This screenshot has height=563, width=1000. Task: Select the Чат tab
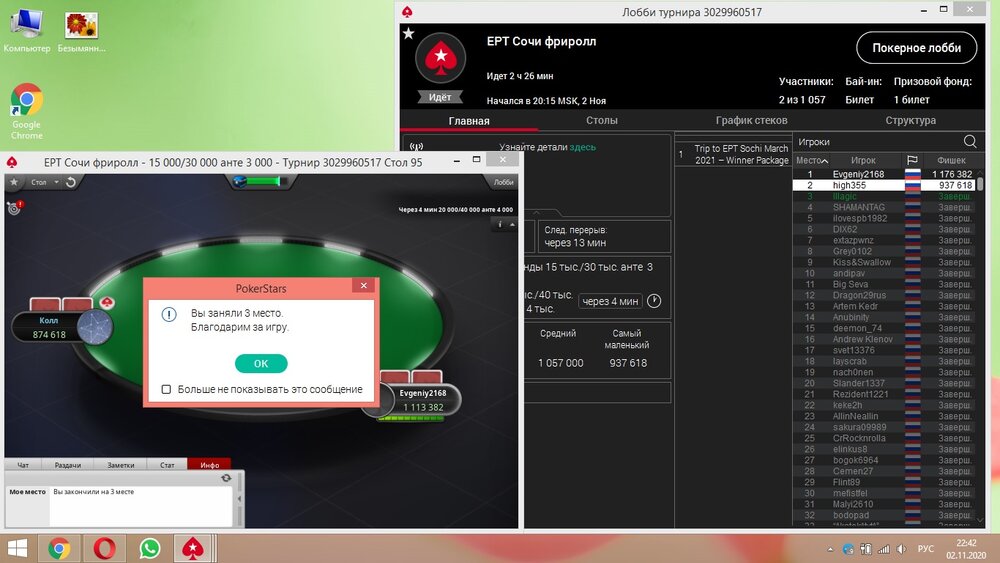[x=23, y=465]
